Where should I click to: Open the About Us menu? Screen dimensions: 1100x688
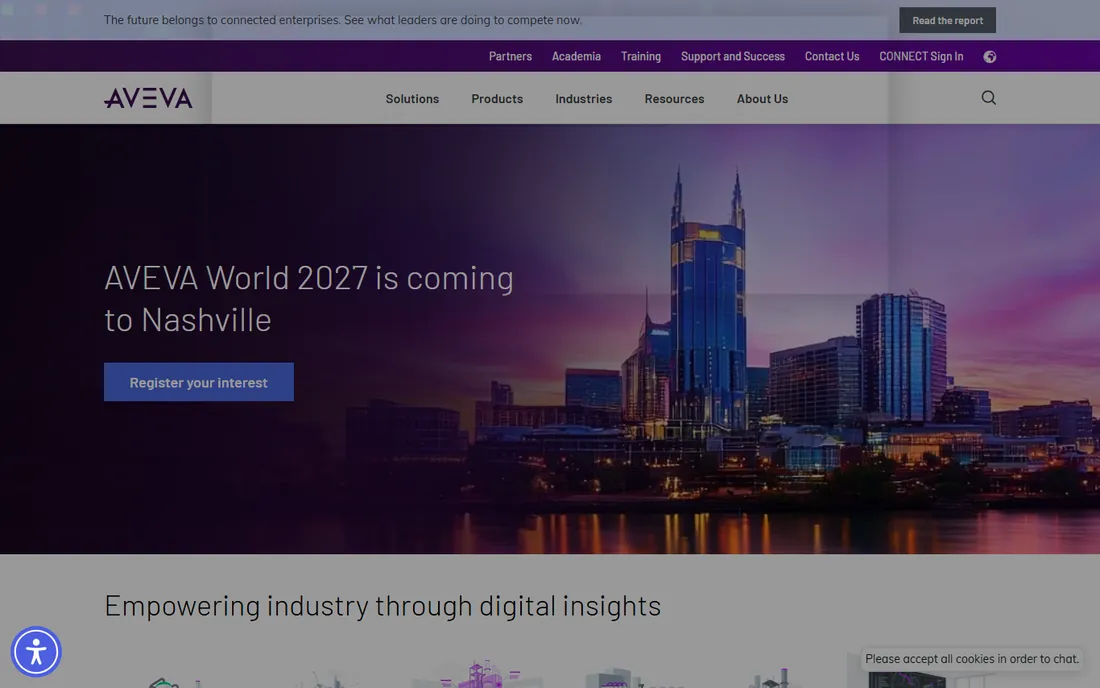pyautogui.click(x=762, y=99)
